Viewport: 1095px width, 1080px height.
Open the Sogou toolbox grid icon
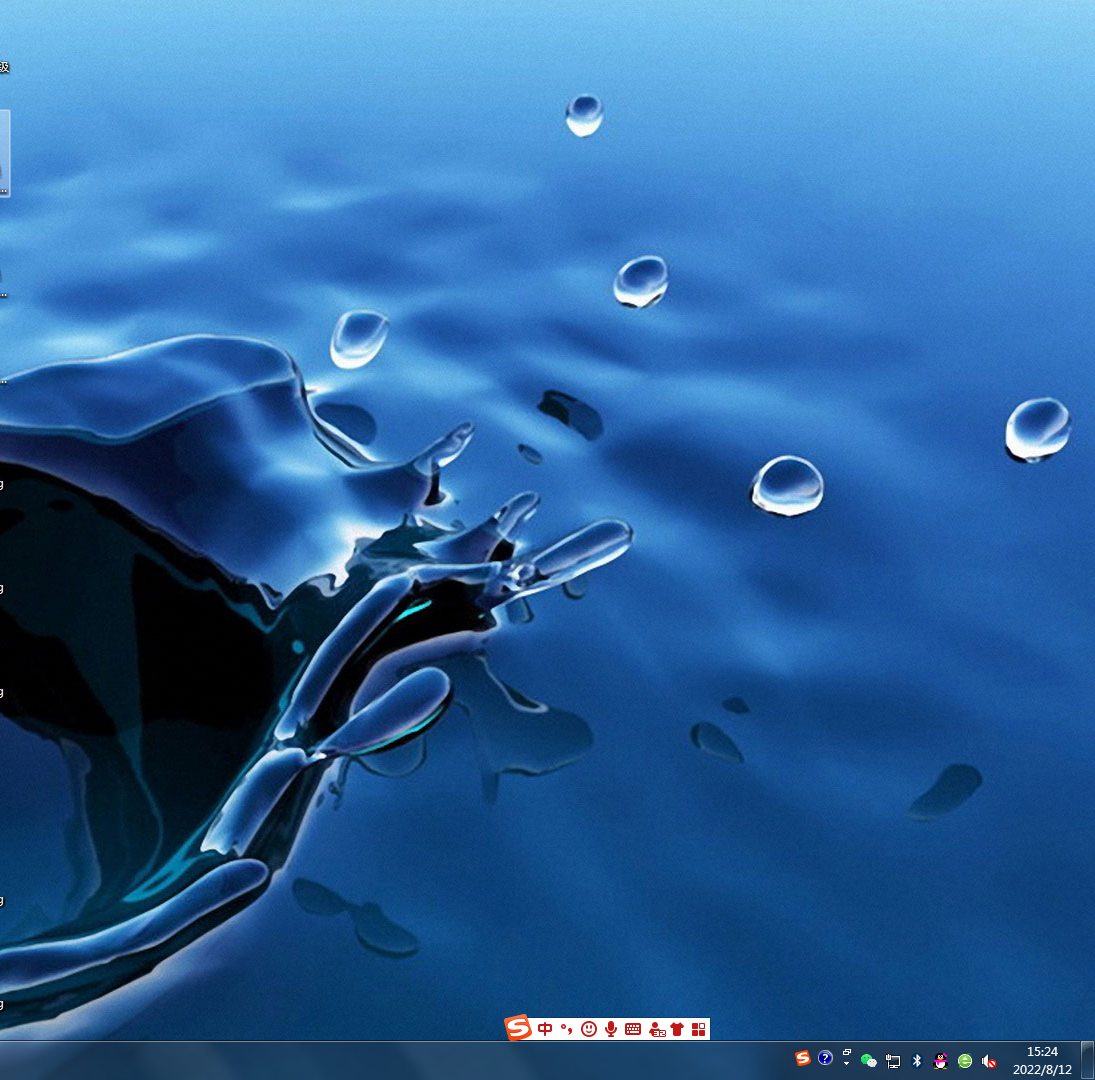tap(698, 1029)
